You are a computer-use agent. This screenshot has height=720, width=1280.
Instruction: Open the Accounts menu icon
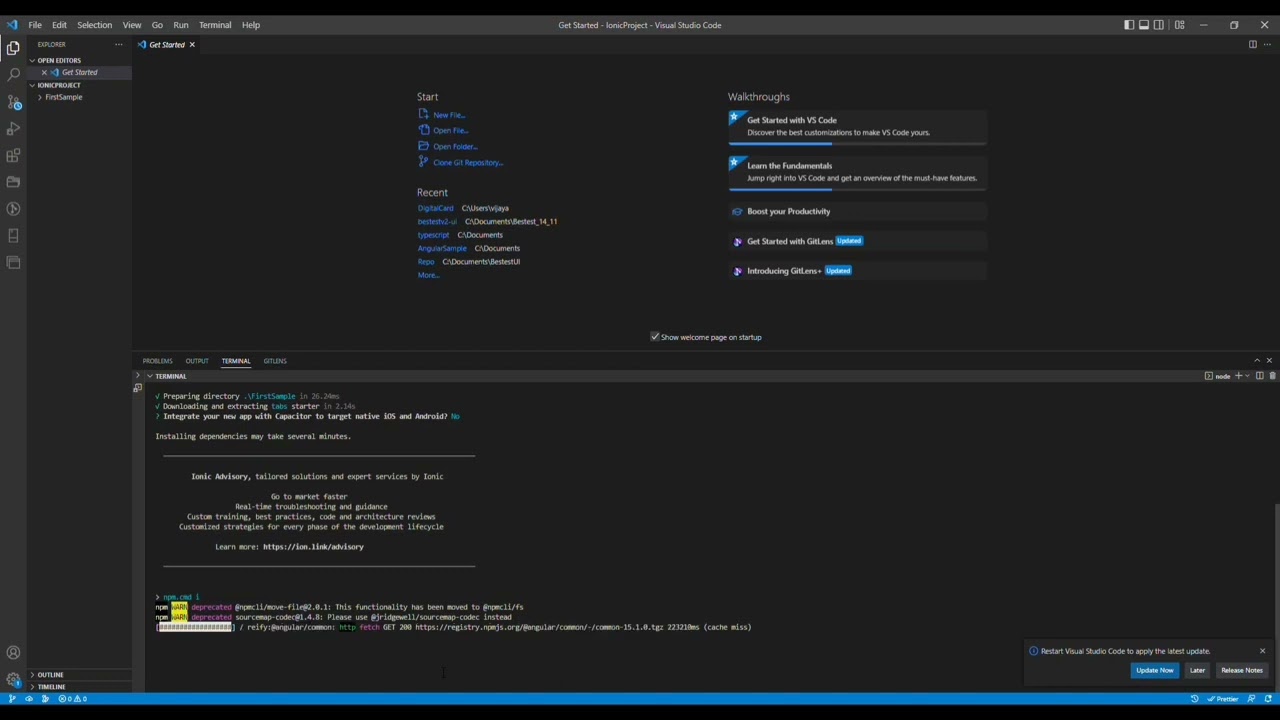pos(13,653)
